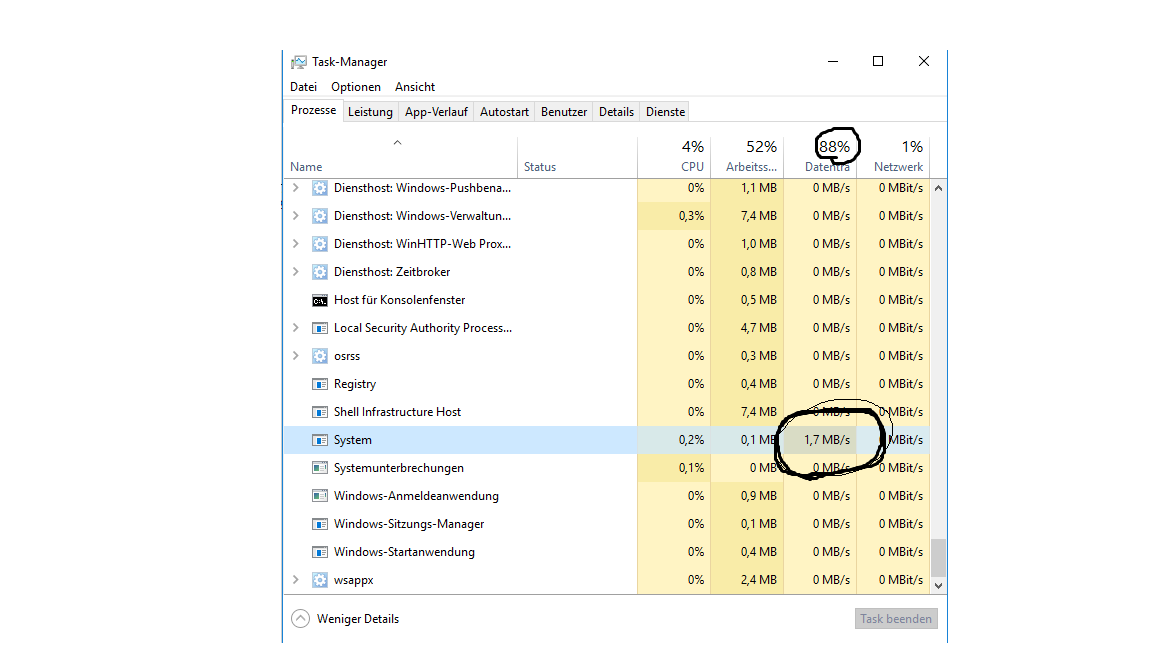Sort by the Name column header
1152x648 pixels.
[x=400, y=156]
